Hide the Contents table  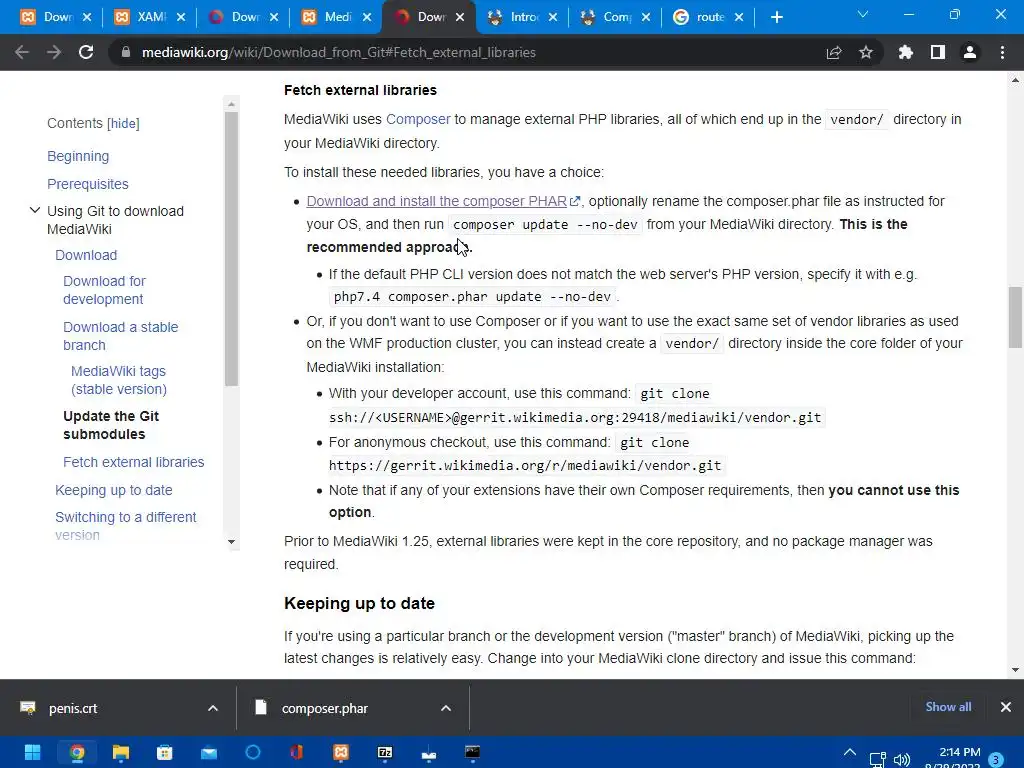coord(123,123)
